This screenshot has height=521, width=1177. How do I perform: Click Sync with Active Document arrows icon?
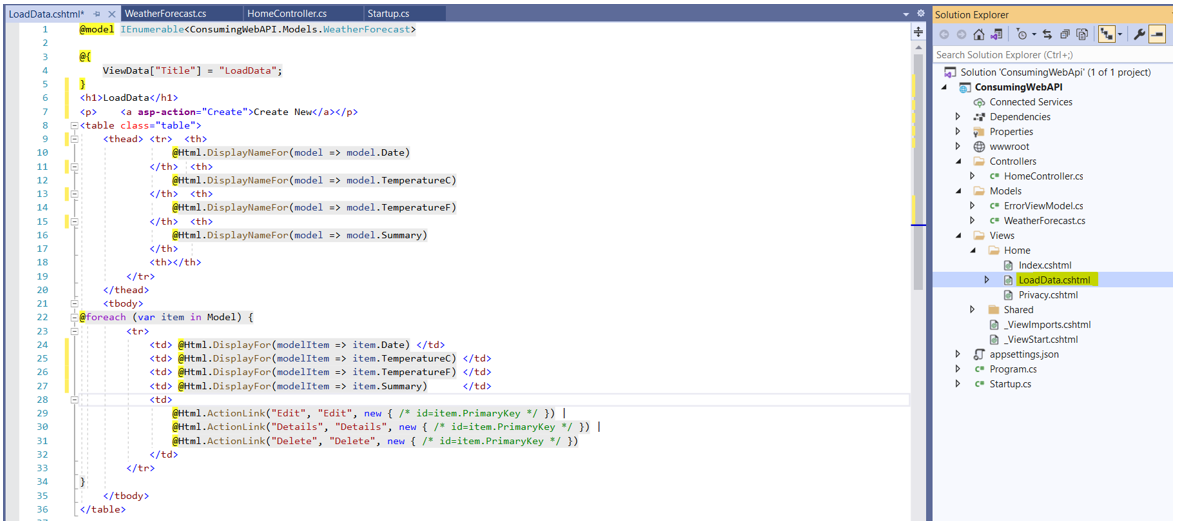[x=1049, y=35]
